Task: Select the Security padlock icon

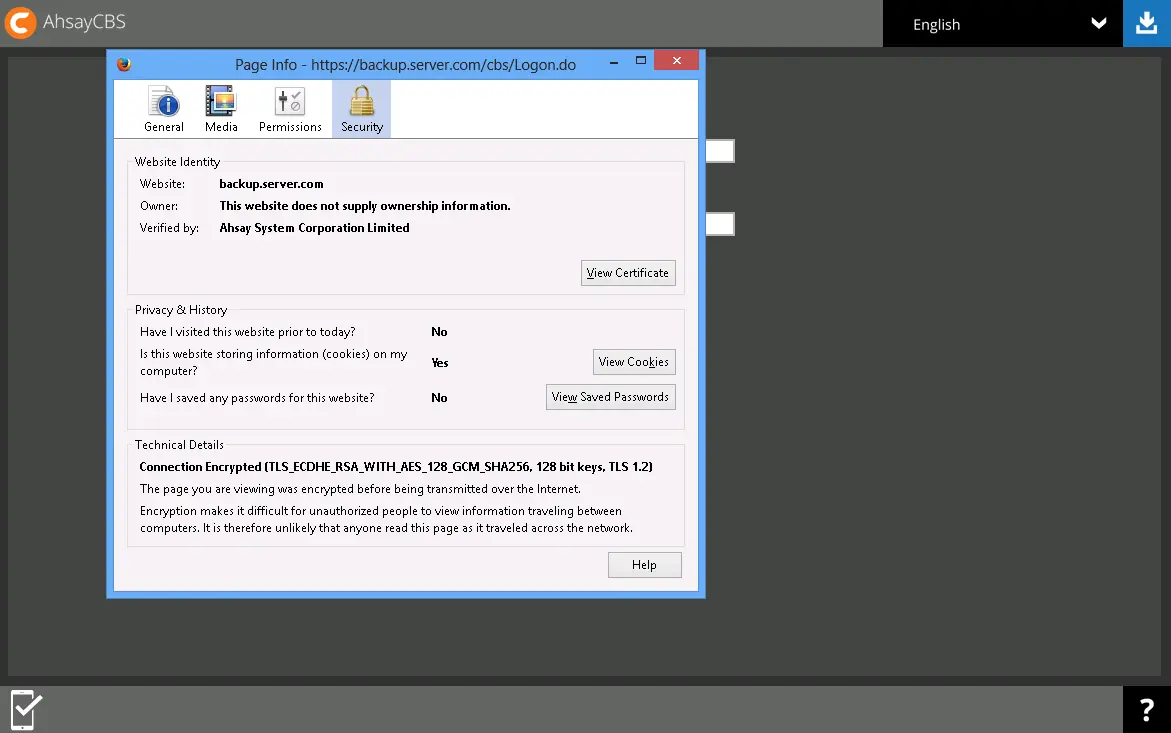Action: click(361, 100)
